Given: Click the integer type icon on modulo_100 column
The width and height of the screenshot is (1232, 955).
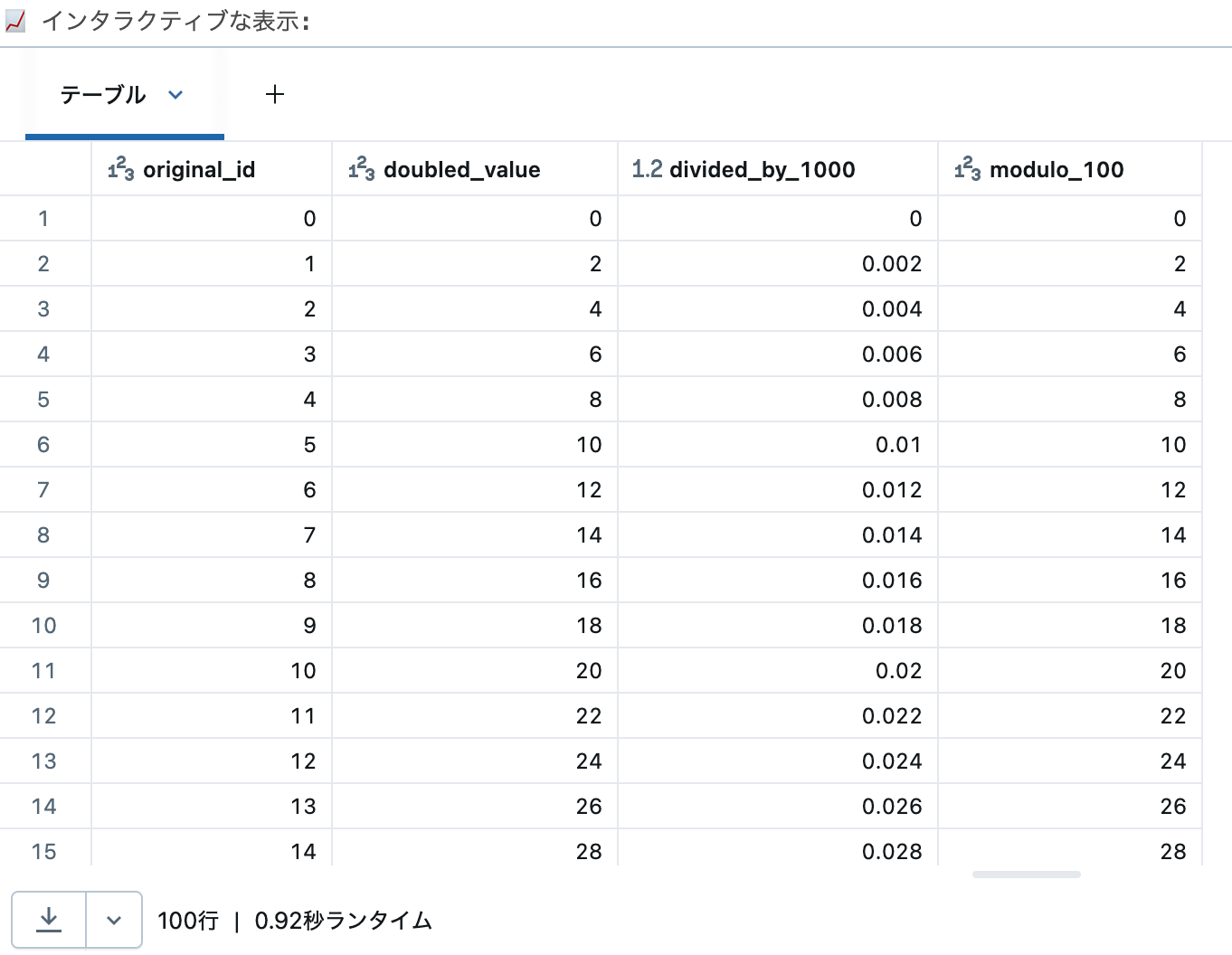Looking at the screenshot, I should click(x=966, y=169).
